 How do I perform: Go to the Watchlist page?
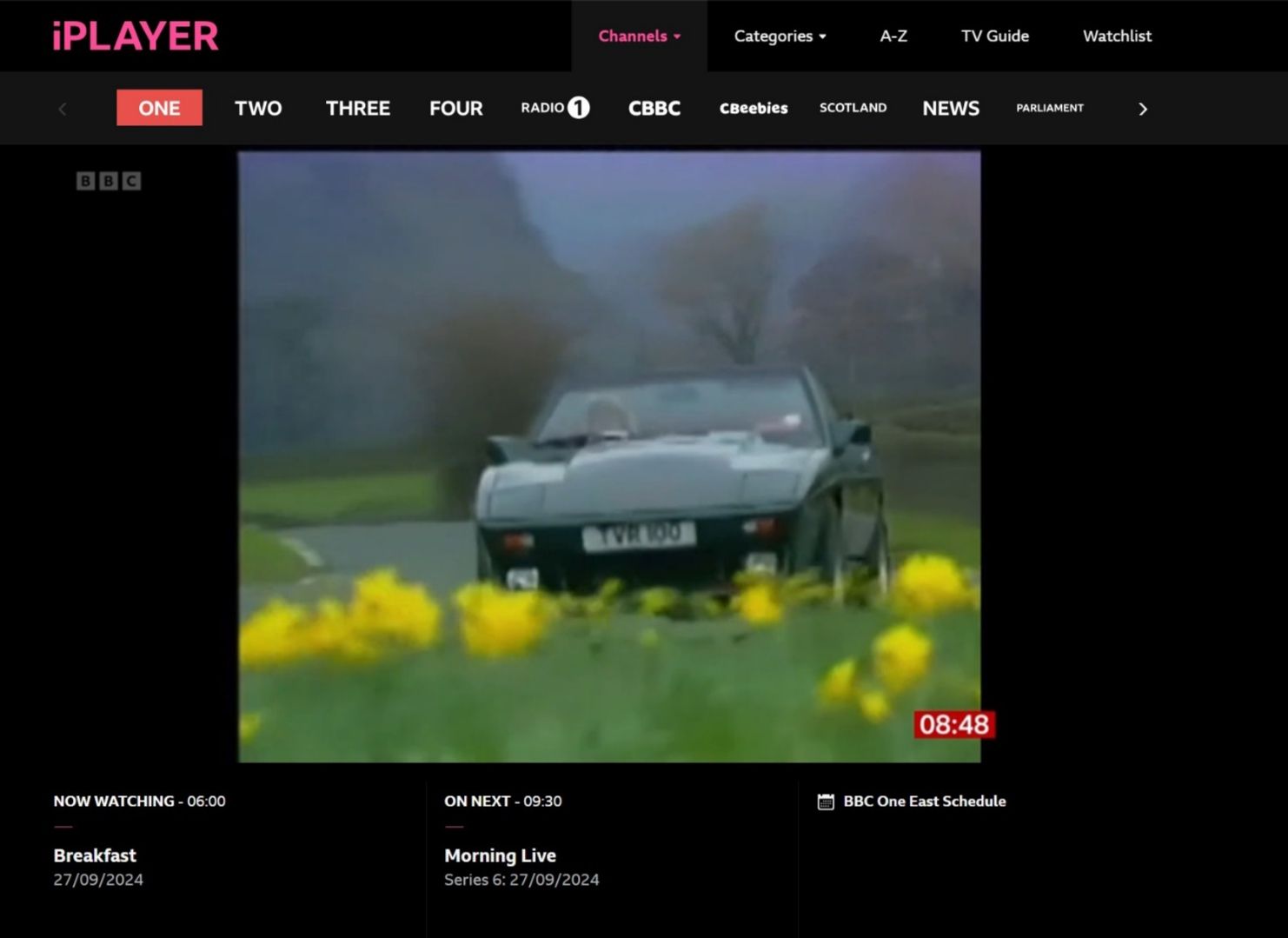click(x=1117, y=37)
